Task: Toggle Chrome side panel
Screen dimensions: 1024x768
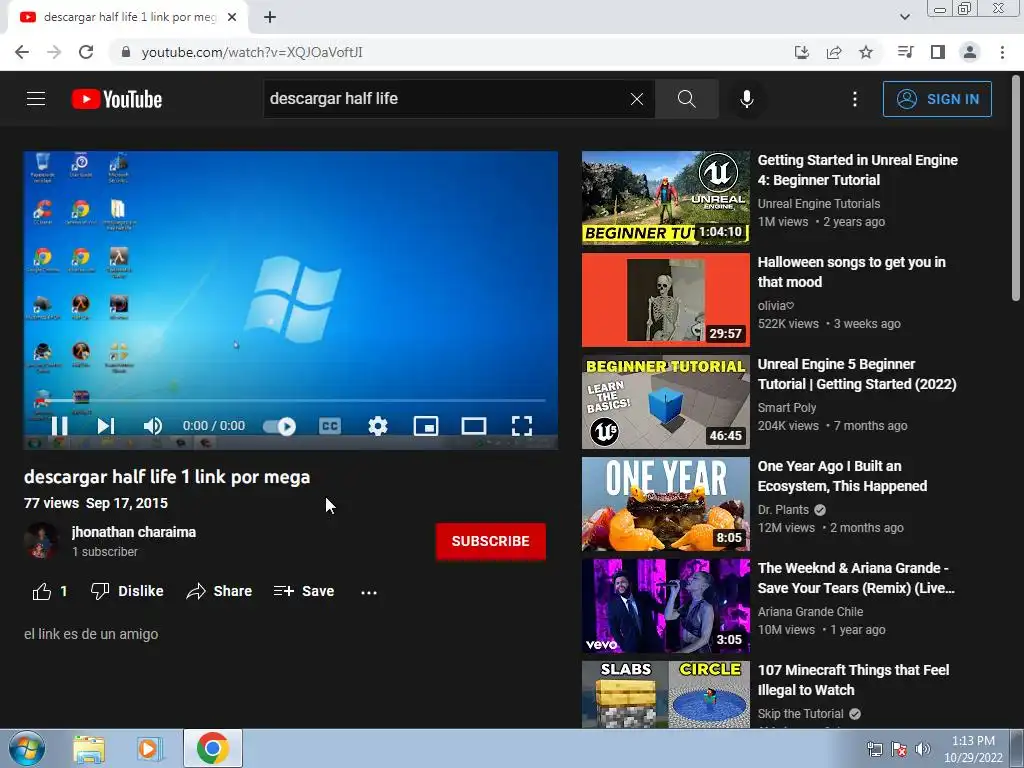Action: (938, 52)
